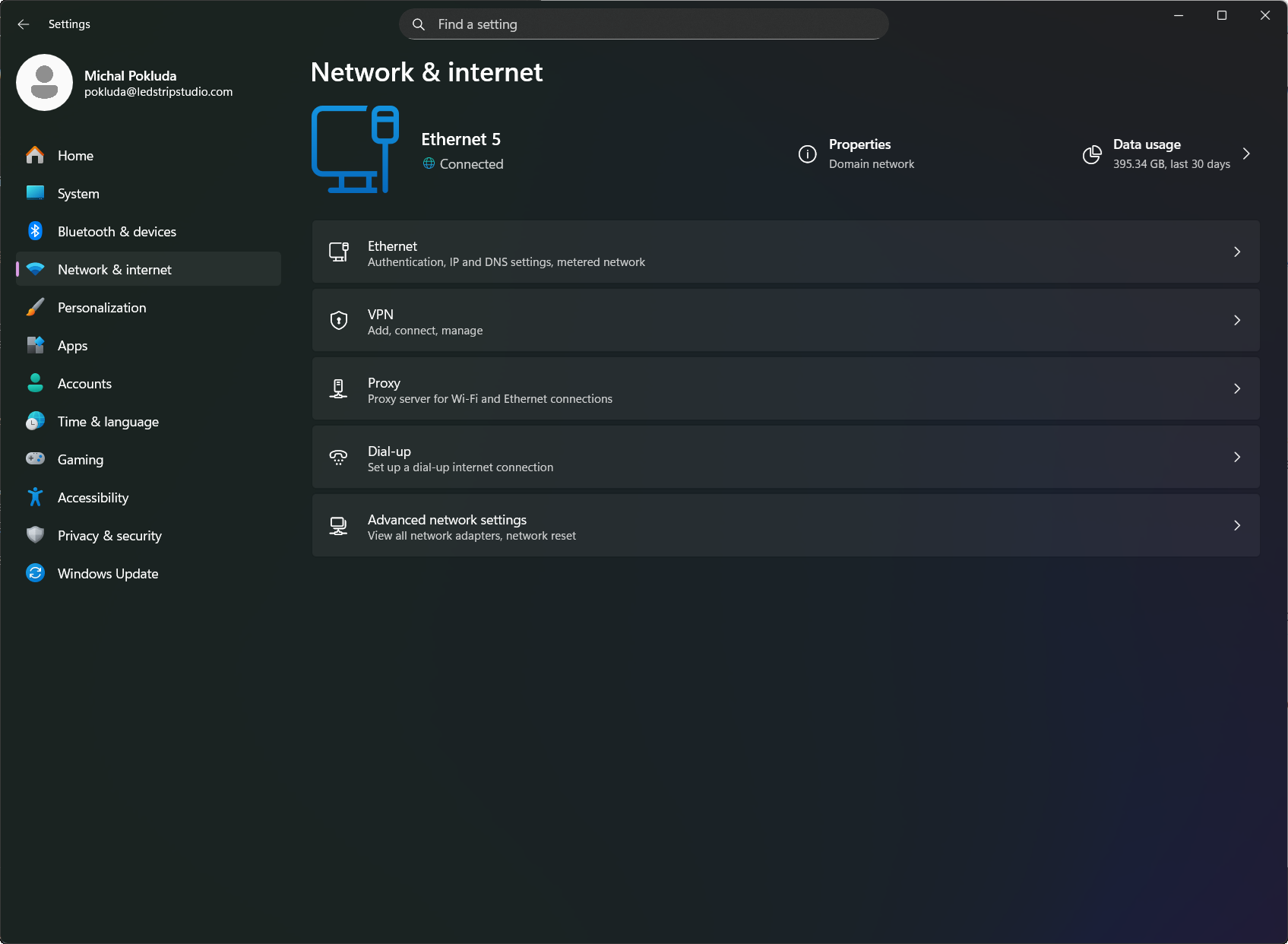Navigate to Privacy & security
Screen dimensions: 1288x944
click(148, 535)
